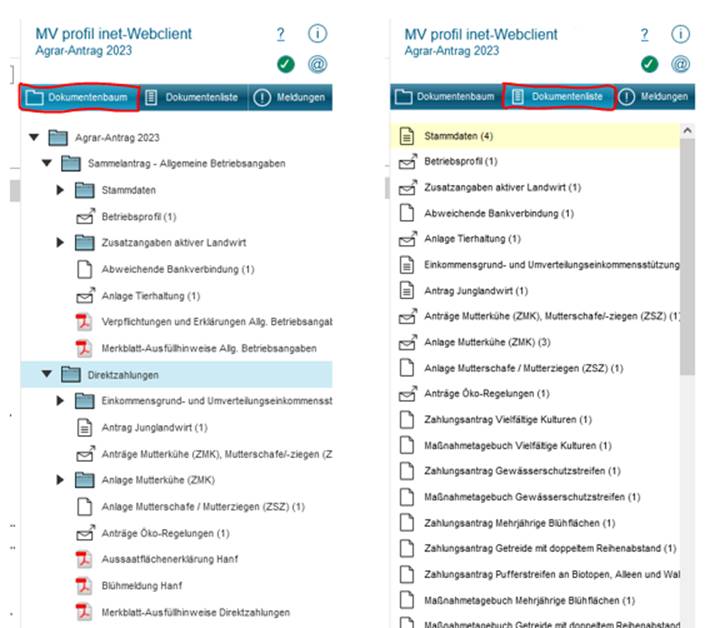Open the Meldungen tab in left panel
Screen dimensions: 720x628
(289, 97)
